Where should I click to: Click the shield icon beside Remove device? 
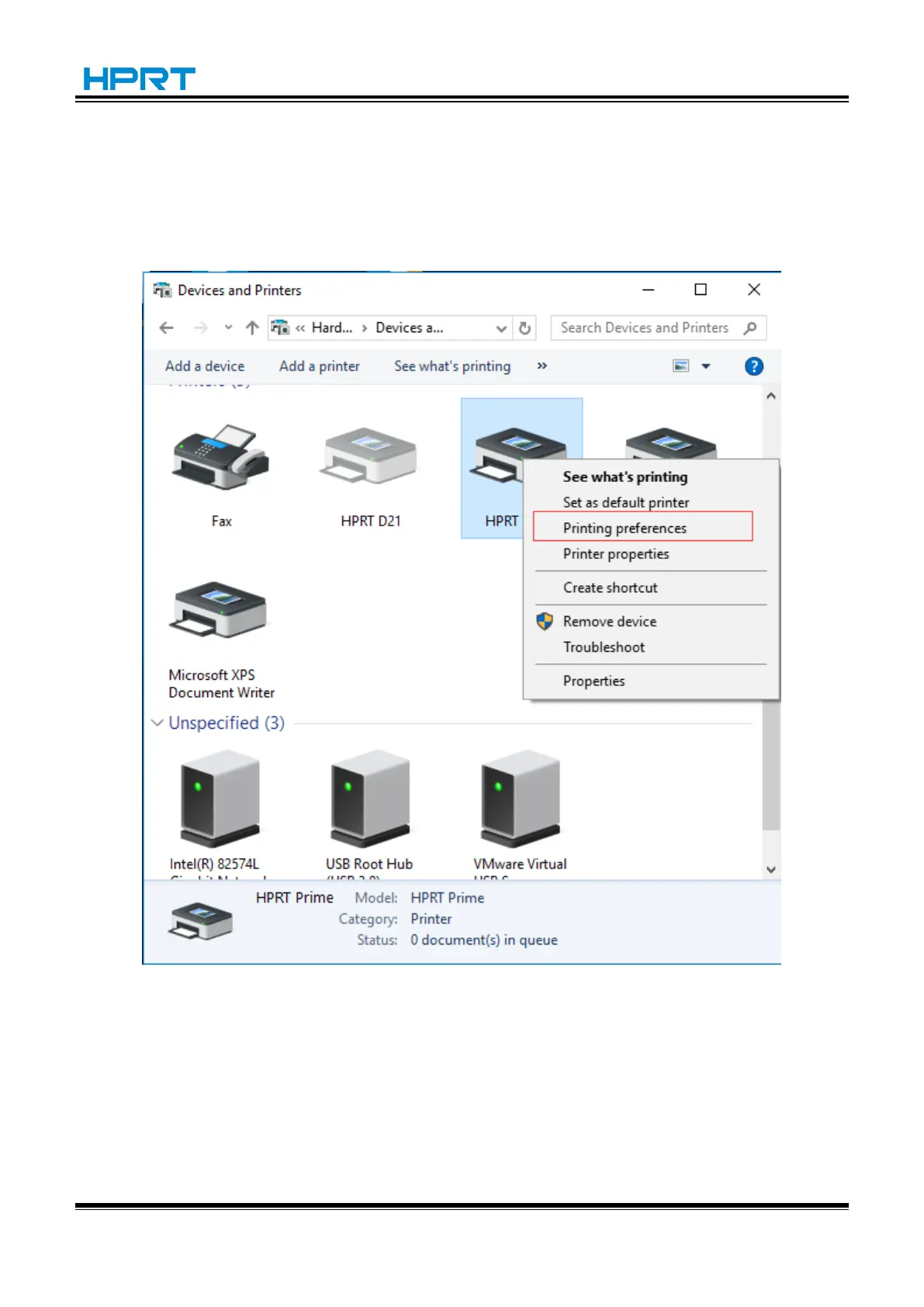(545, 622)
